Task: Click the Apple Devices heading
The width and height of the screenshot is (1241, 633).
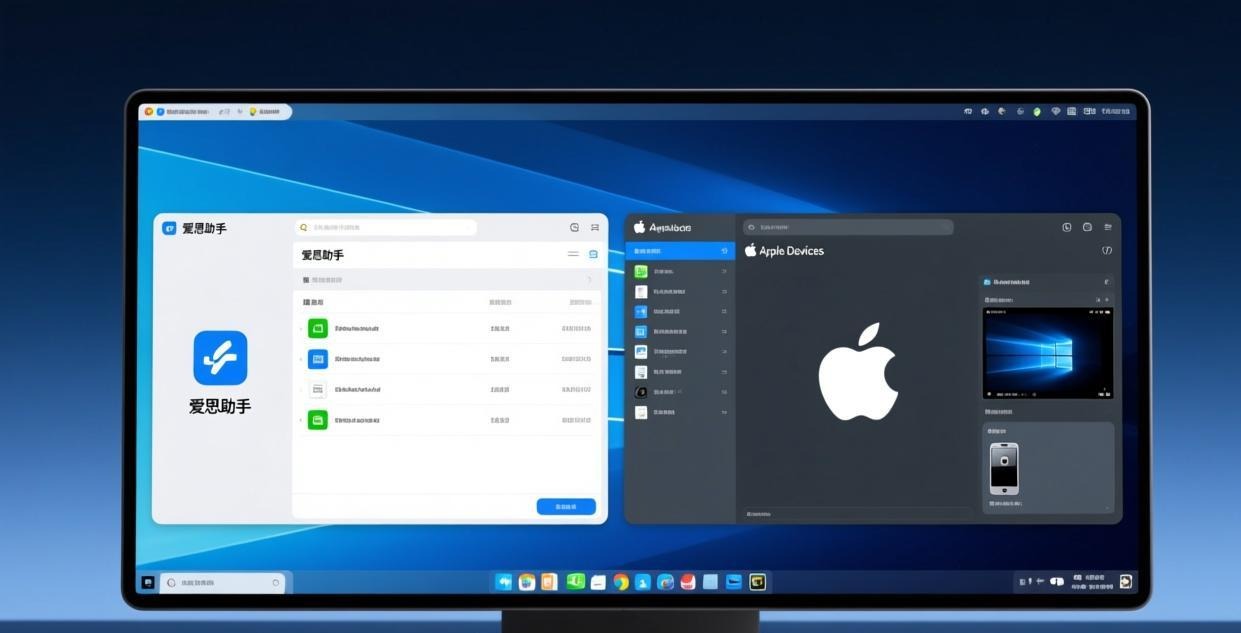Action: point(791,251)
